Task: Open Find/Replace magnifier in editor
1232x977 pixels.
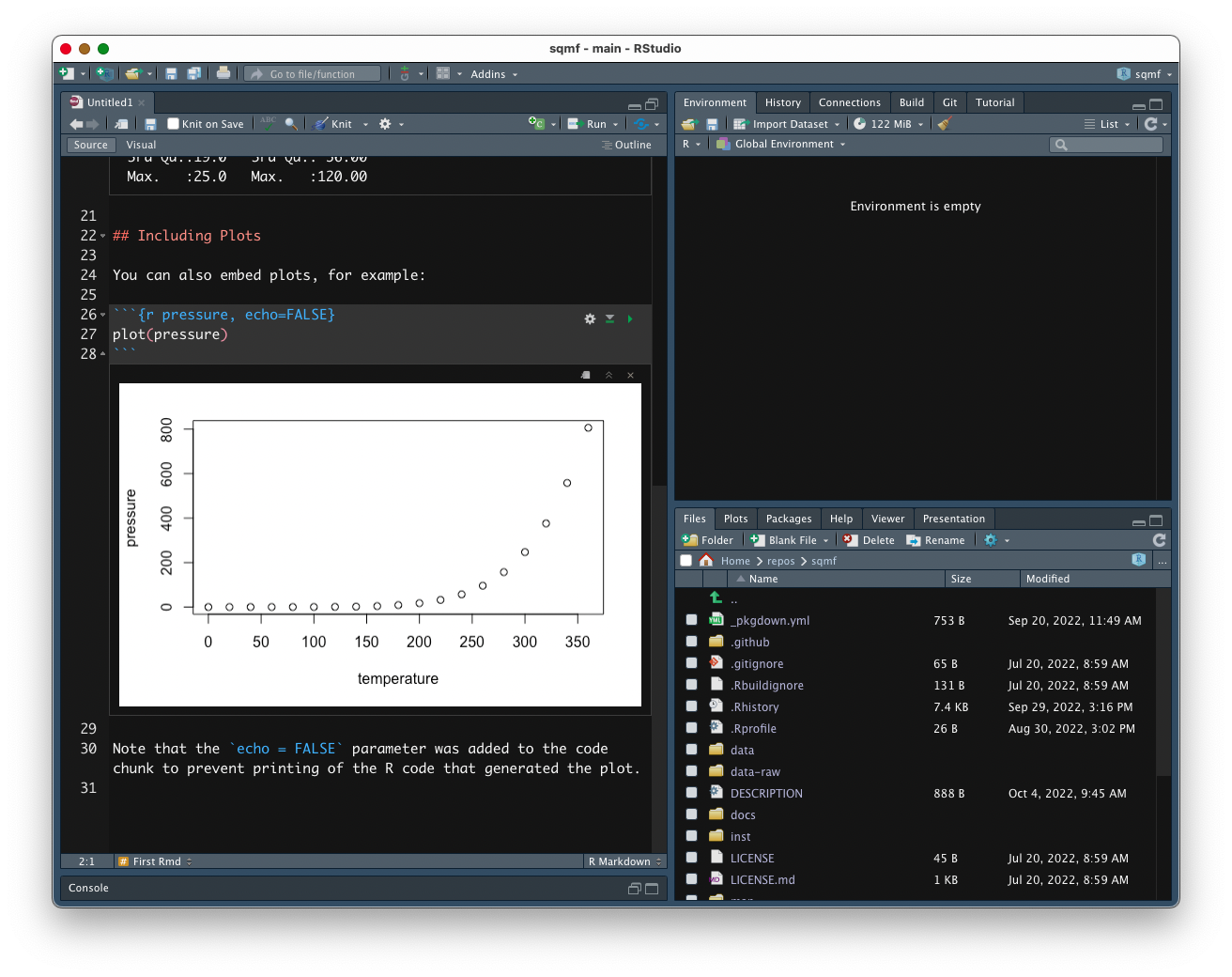Action: coord(291,124)
